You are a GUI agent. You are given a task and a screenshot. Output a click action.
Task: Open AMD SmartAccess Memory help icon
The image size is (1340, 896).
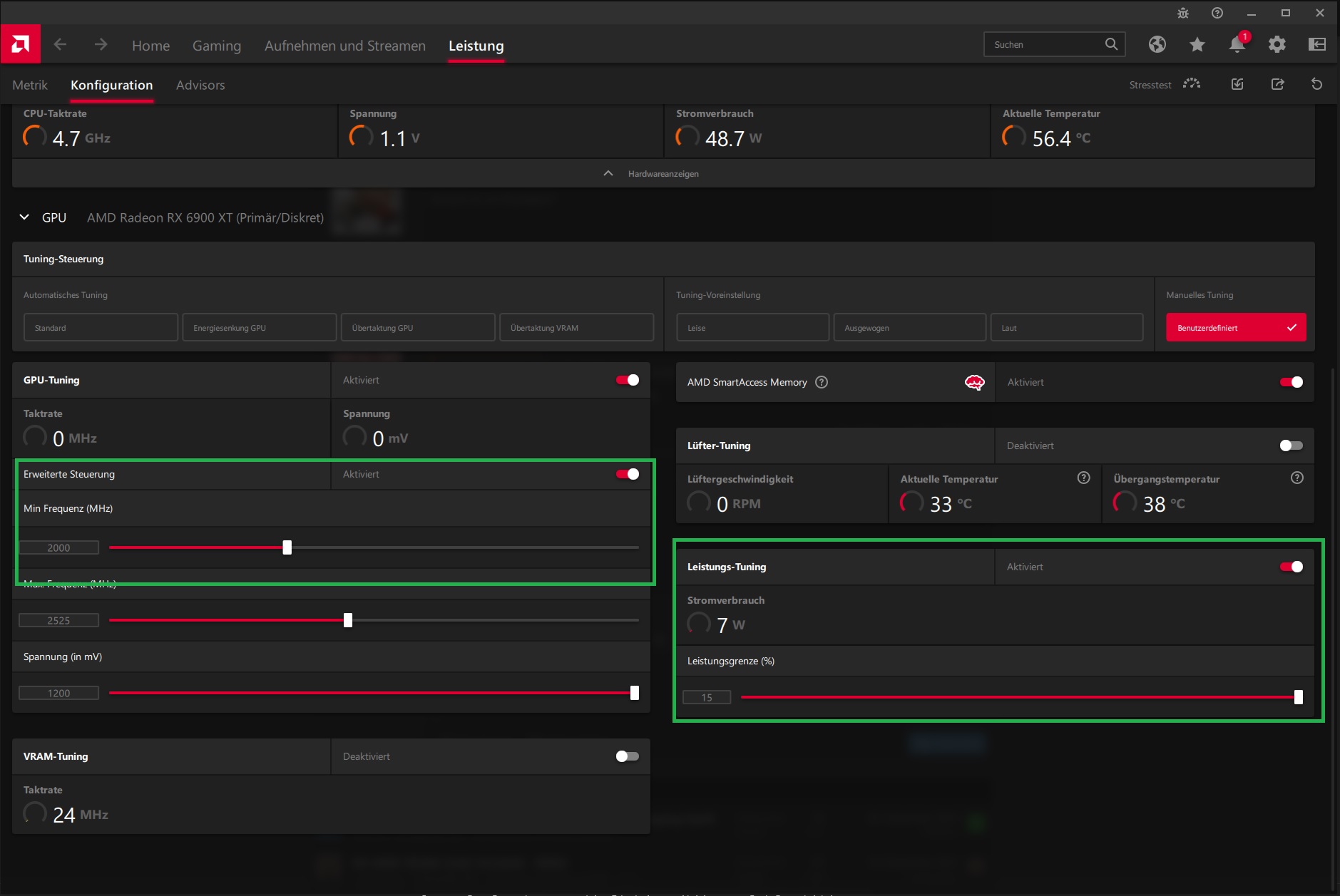822,382
